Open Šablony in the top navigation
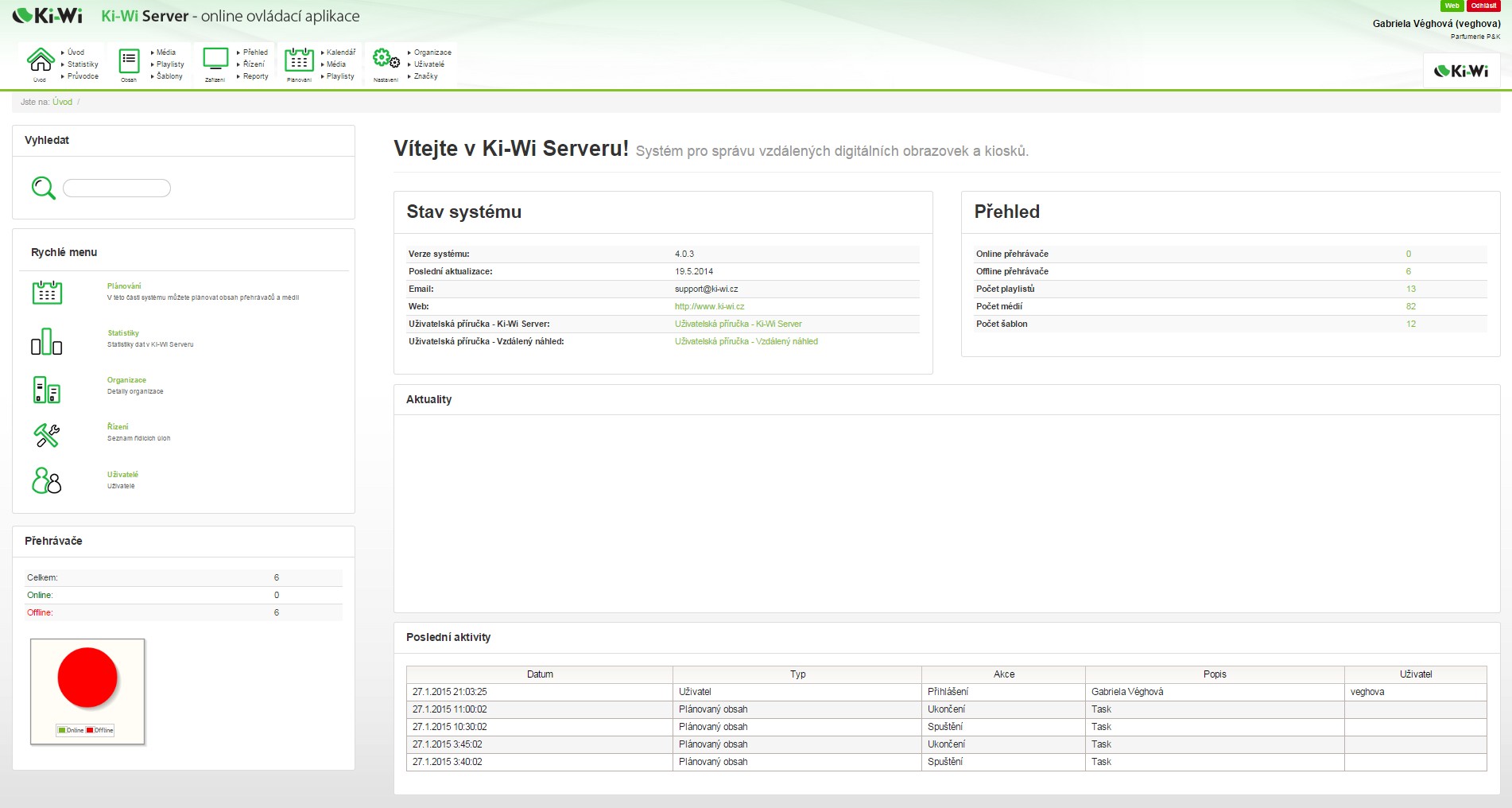 click(x=169, y=76)
